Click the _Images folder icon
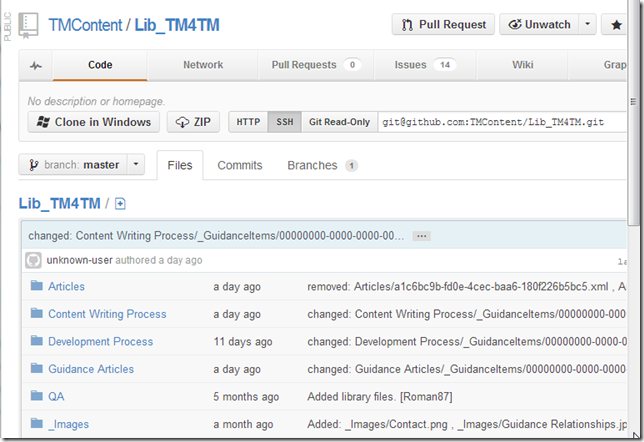This screenshot has height=442, width=644. [37, 424]
